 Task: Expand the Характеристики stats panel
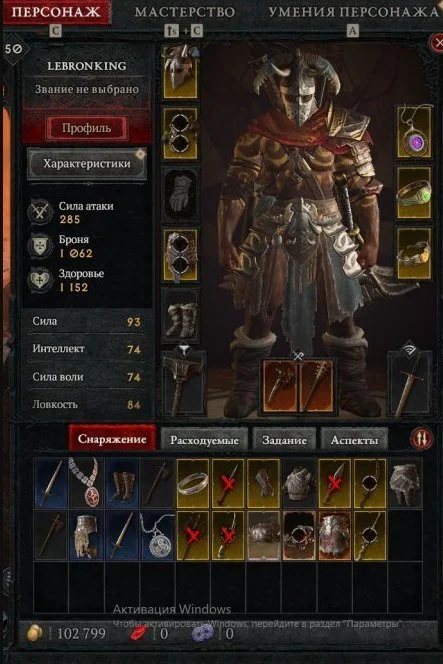click(87, 163)
